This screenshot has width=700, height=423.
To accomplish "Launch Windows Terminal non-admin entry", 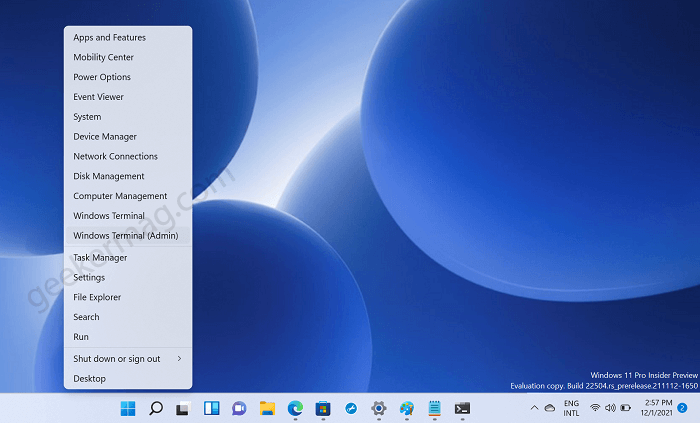I will pos(128,216).
